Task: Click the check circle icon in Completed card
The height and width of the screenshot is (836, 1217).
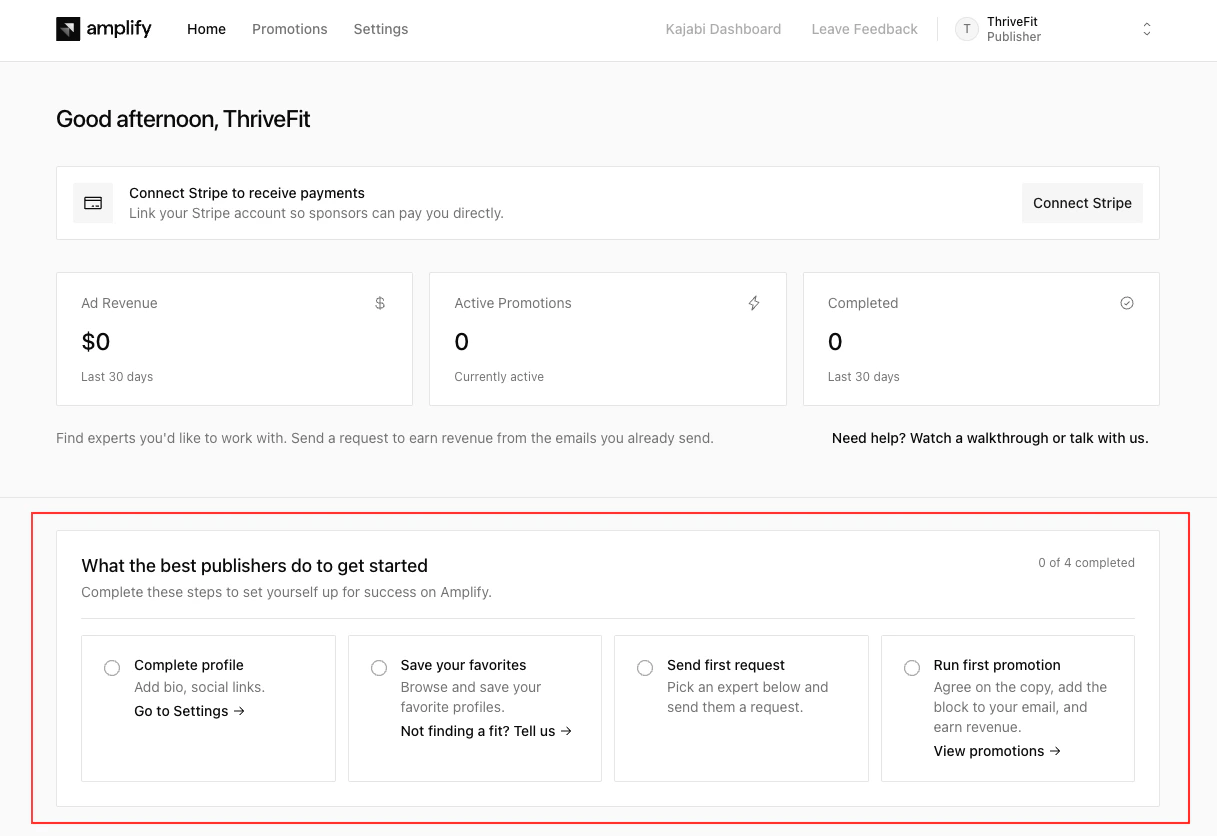Action: 1127,303
